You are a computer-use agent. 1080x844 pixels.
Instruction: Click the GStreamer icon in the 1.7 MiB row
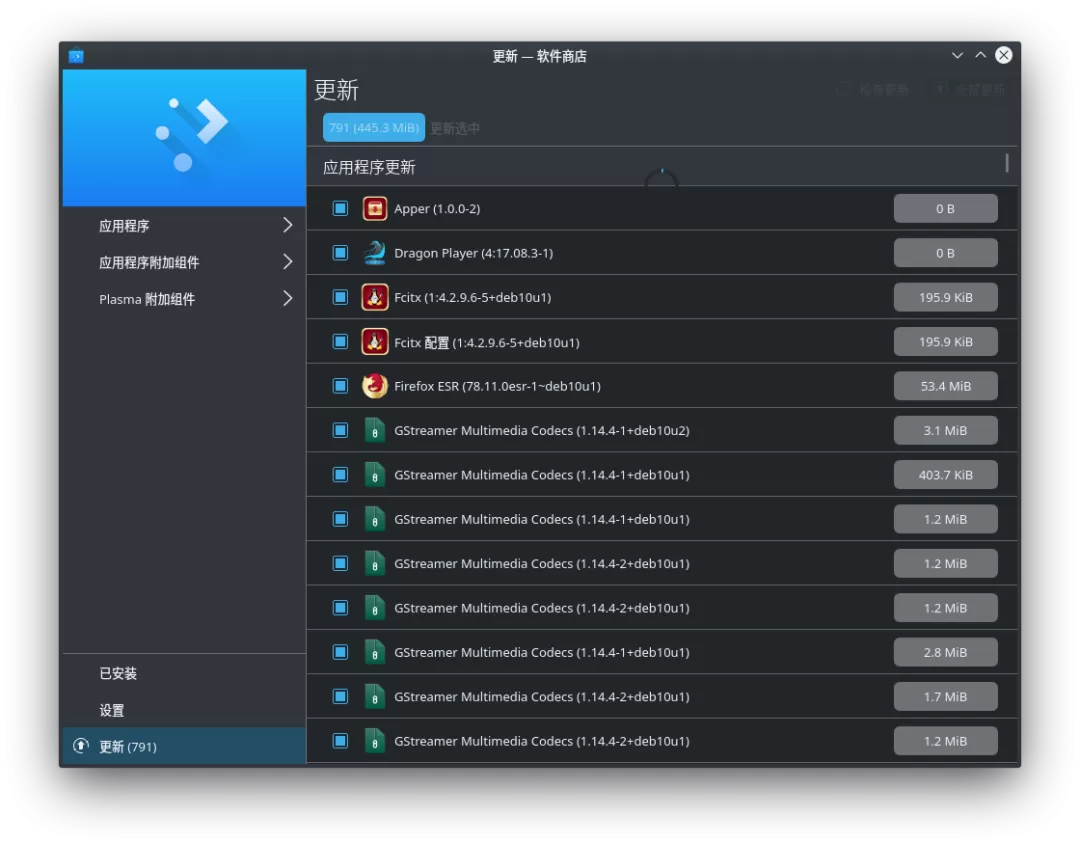click(375, 697)
